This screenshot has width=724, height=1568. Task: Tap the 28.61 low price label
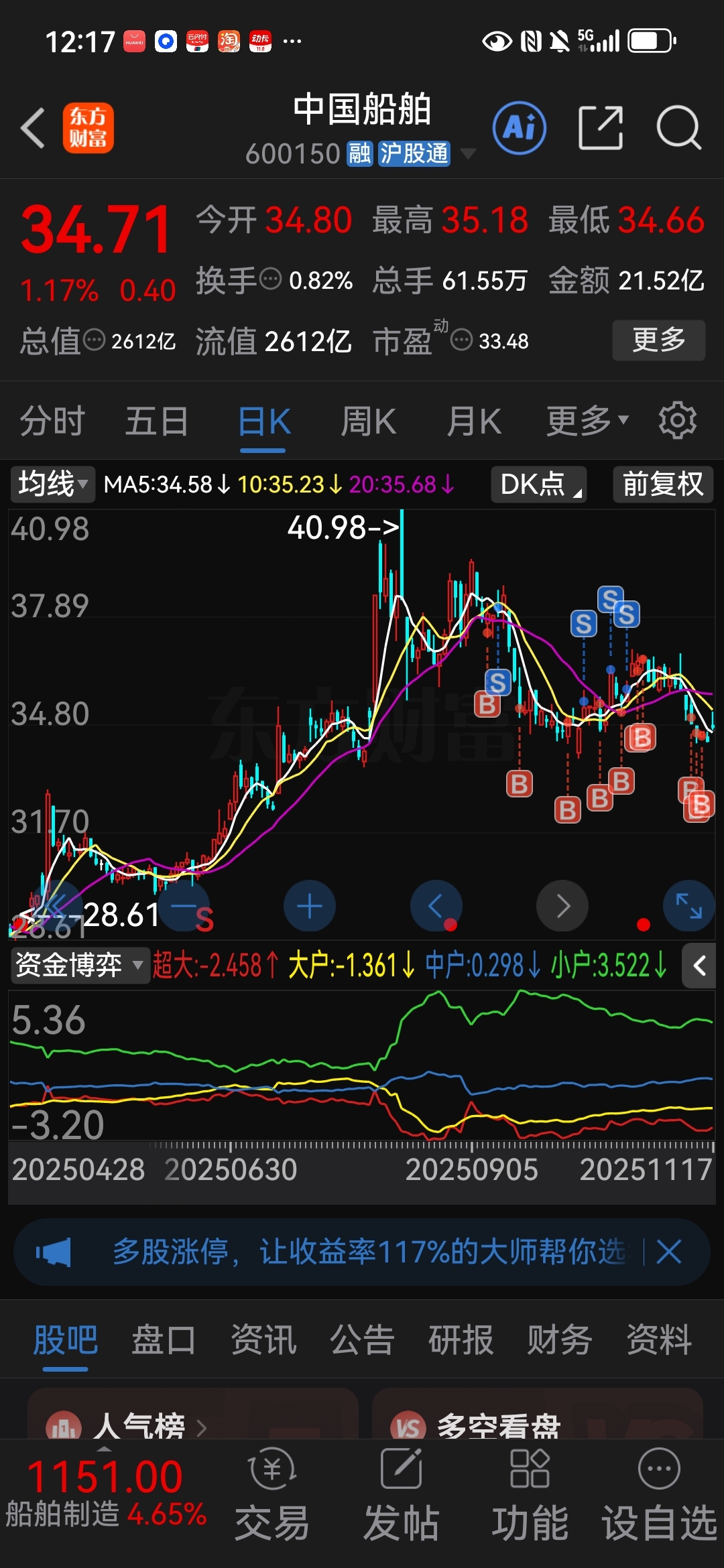click(121, 914)
